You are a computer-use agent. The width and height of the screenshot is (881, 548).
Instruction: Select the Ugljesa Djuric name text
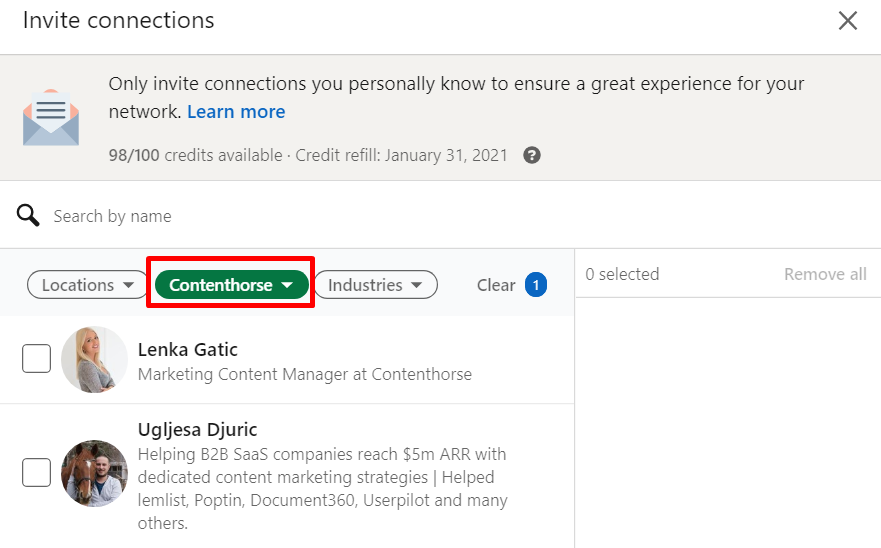(x=197, y=430)
